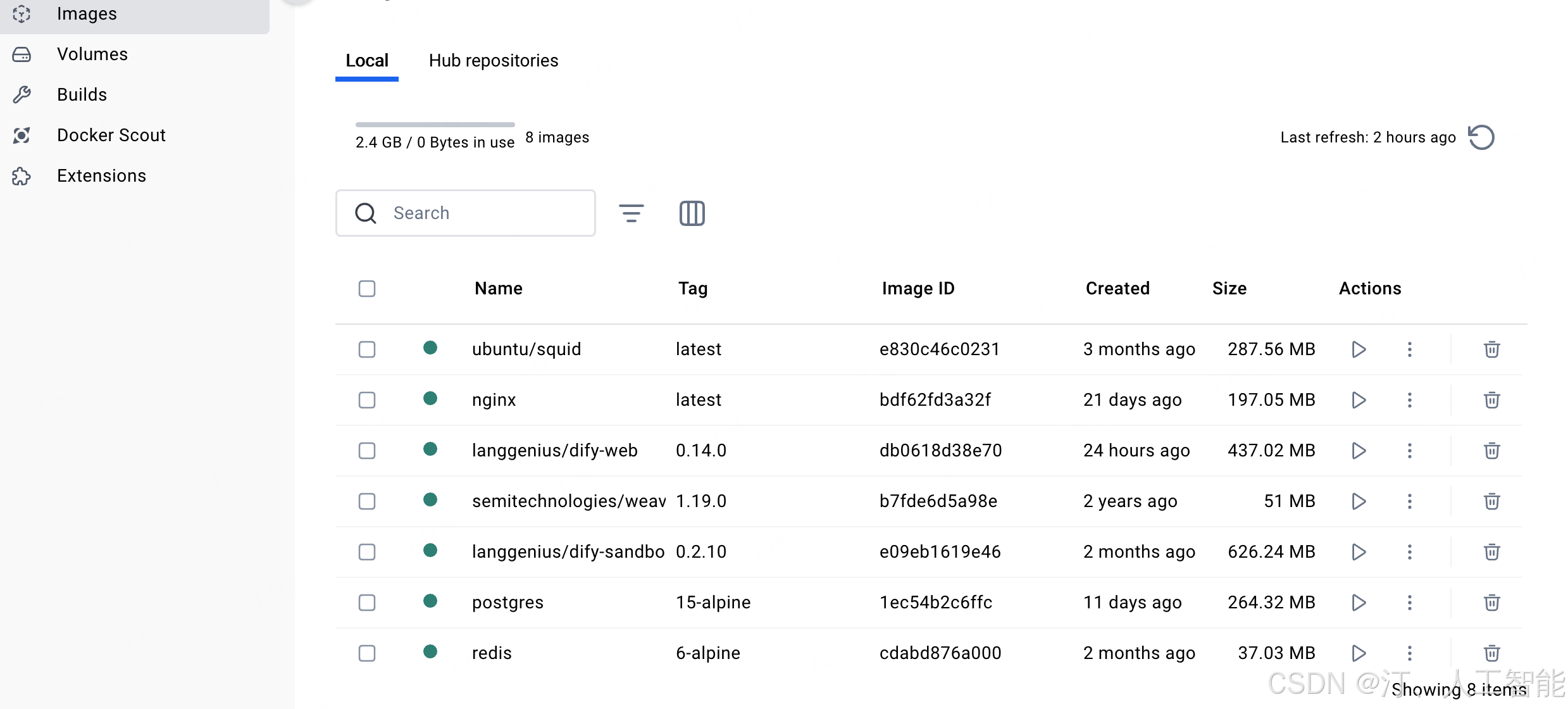Select the Local tab
Screen dimensions: 1568x709
366,60
